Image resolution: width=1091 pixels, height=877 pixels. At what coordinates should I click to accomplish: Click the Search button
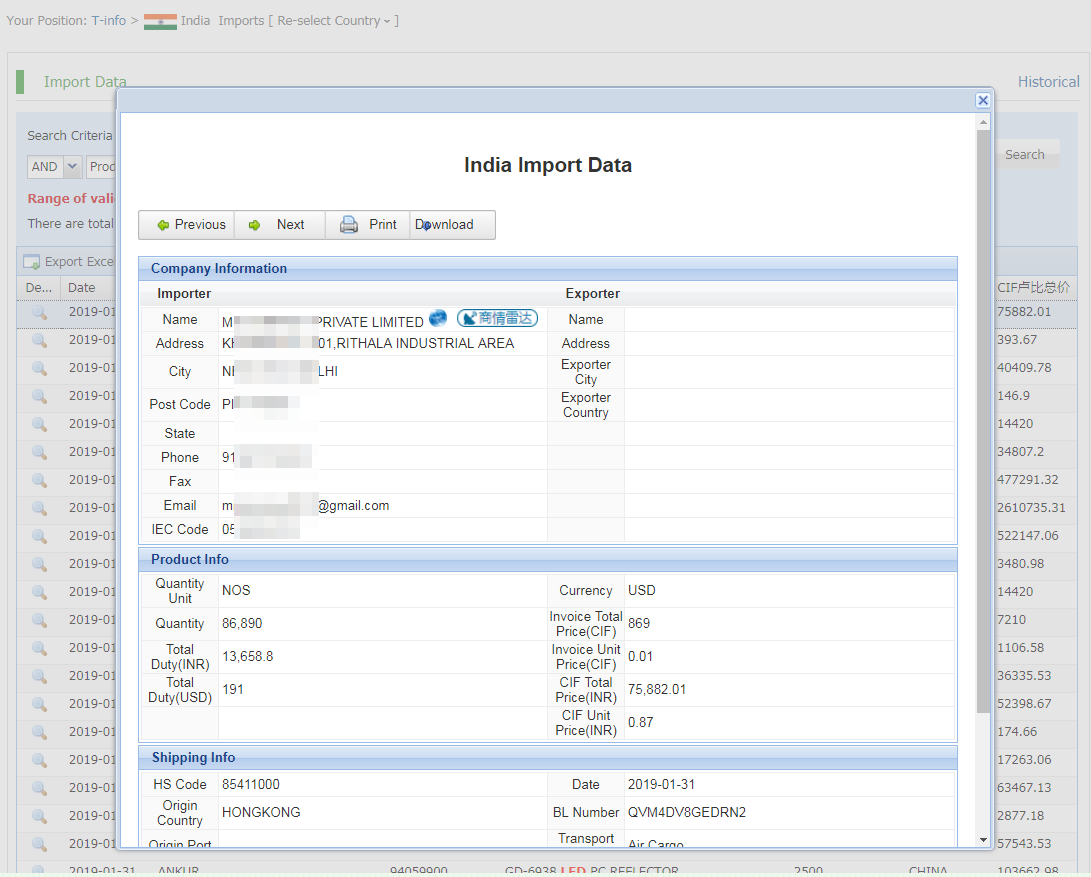1024,155
